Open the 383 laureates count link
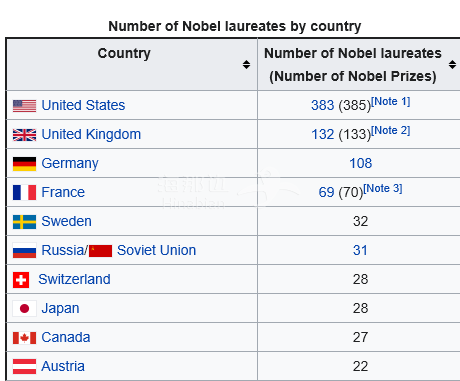This screenshot has height=381, width=460. click(322, 105)
